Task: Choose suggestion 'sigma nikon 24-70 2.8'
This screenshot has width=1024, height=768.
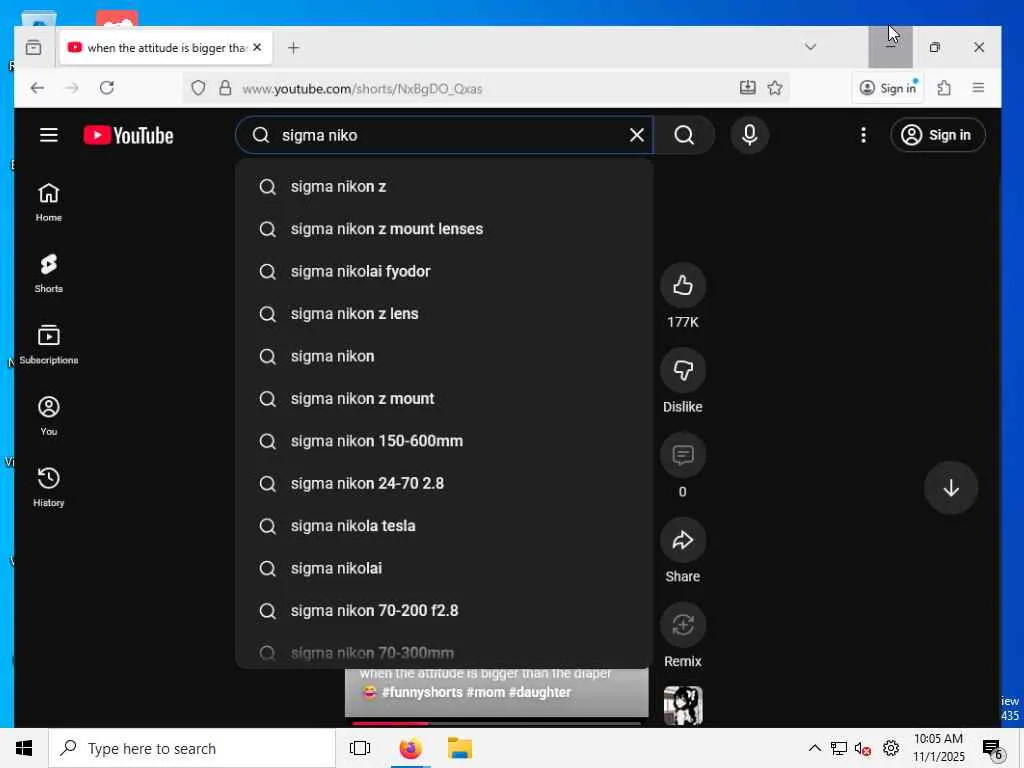Action: [x=444, y=484]
